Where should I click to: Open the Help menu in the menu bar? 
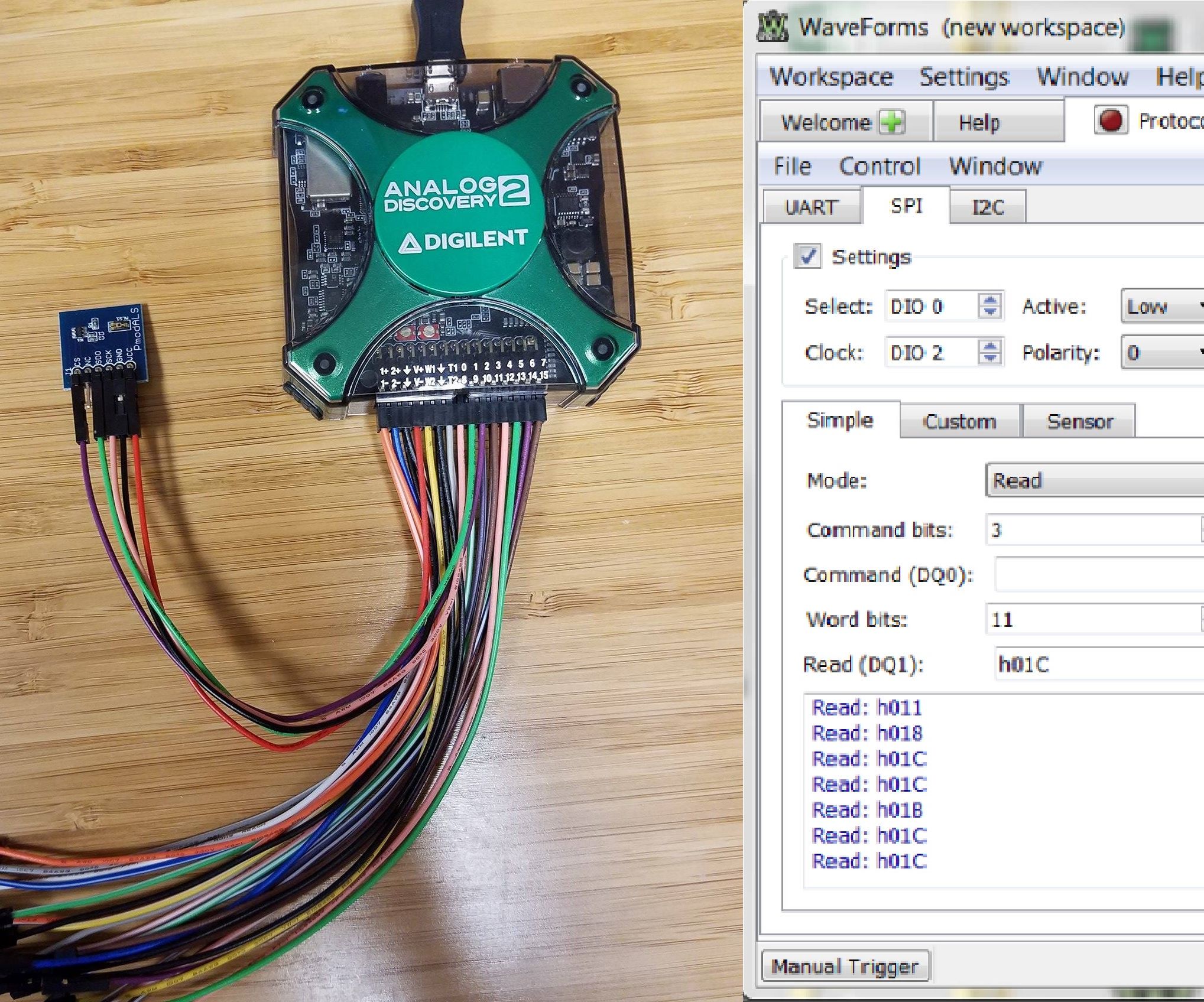pyautogui.click(x=1180, y=77)
